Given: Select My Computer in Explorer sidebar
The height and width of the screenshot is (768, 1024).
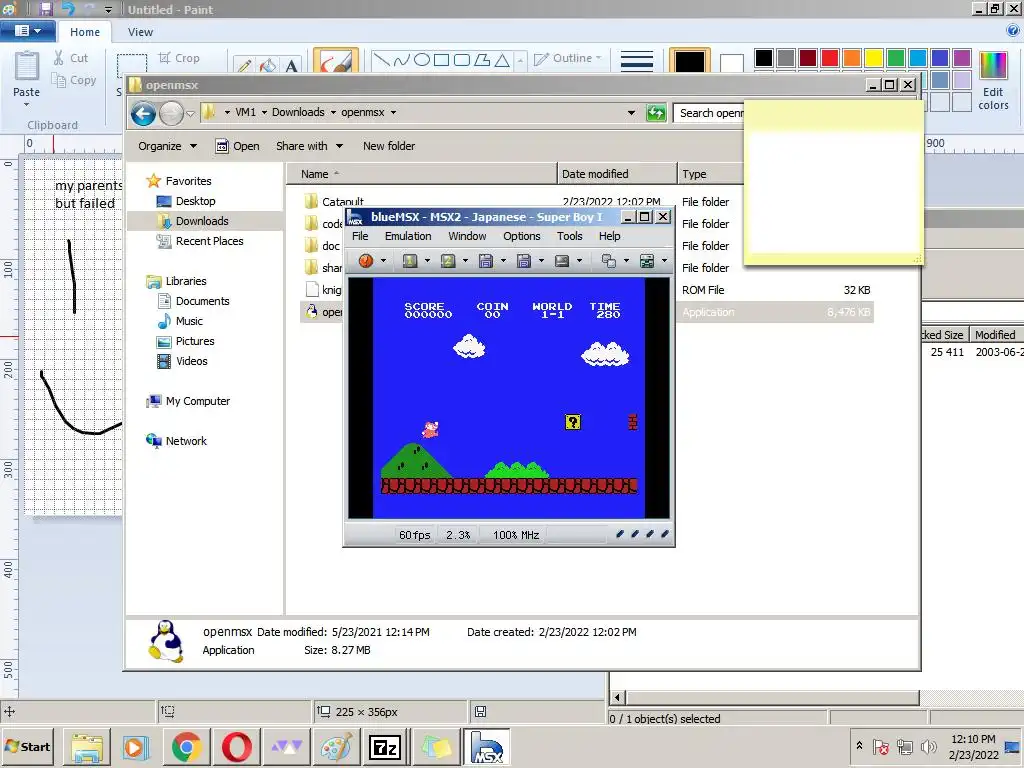Looking at the screenshot, I should point(197,401).
